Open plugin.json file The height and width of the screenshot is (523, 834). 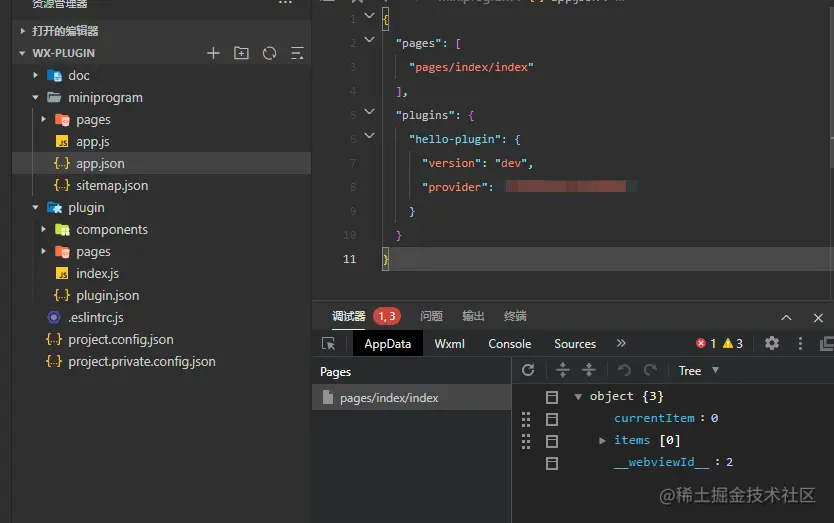107,295
